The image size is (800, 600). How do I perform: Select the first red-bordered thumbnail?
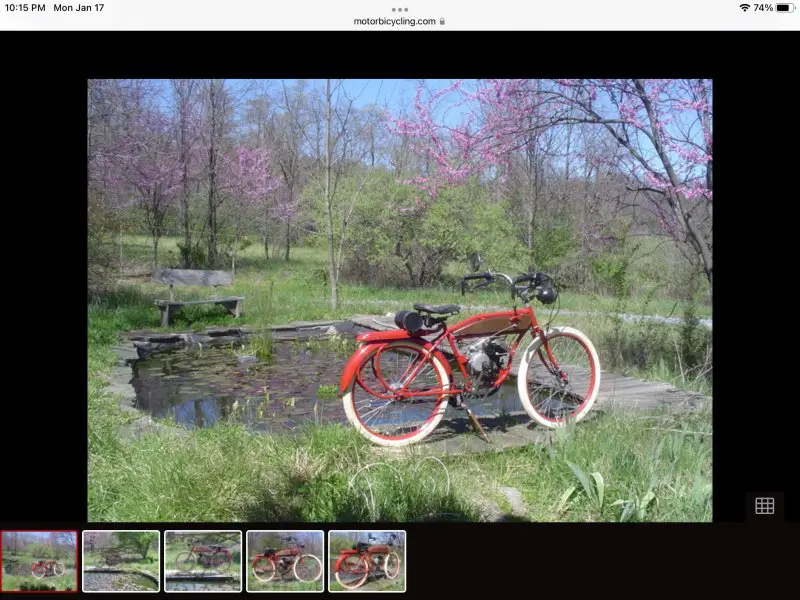(x=39, y=561)
